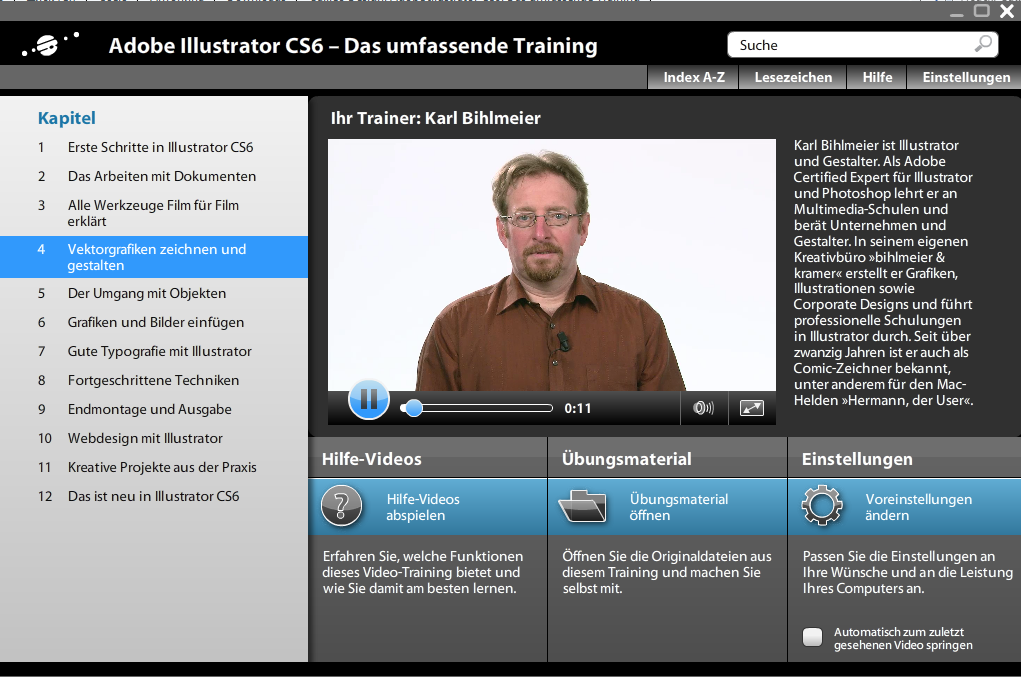1021x677 pixels.
Task: Open the Hilfe tab
Action: 877,77
